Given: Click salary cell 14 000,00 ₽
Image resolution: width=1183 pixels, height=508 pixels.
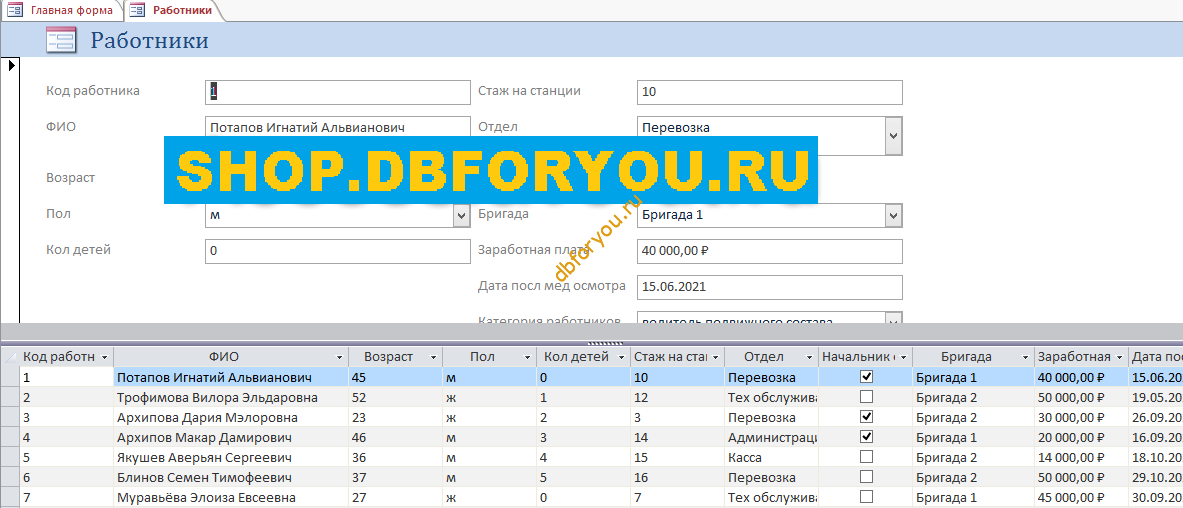Looking at the screenshot, I should pos(1081,457).
